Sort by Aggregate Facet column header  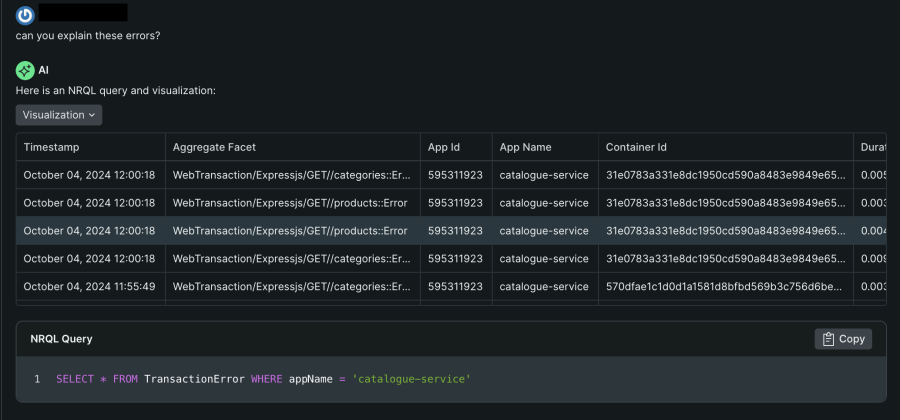tap(214, 147)
